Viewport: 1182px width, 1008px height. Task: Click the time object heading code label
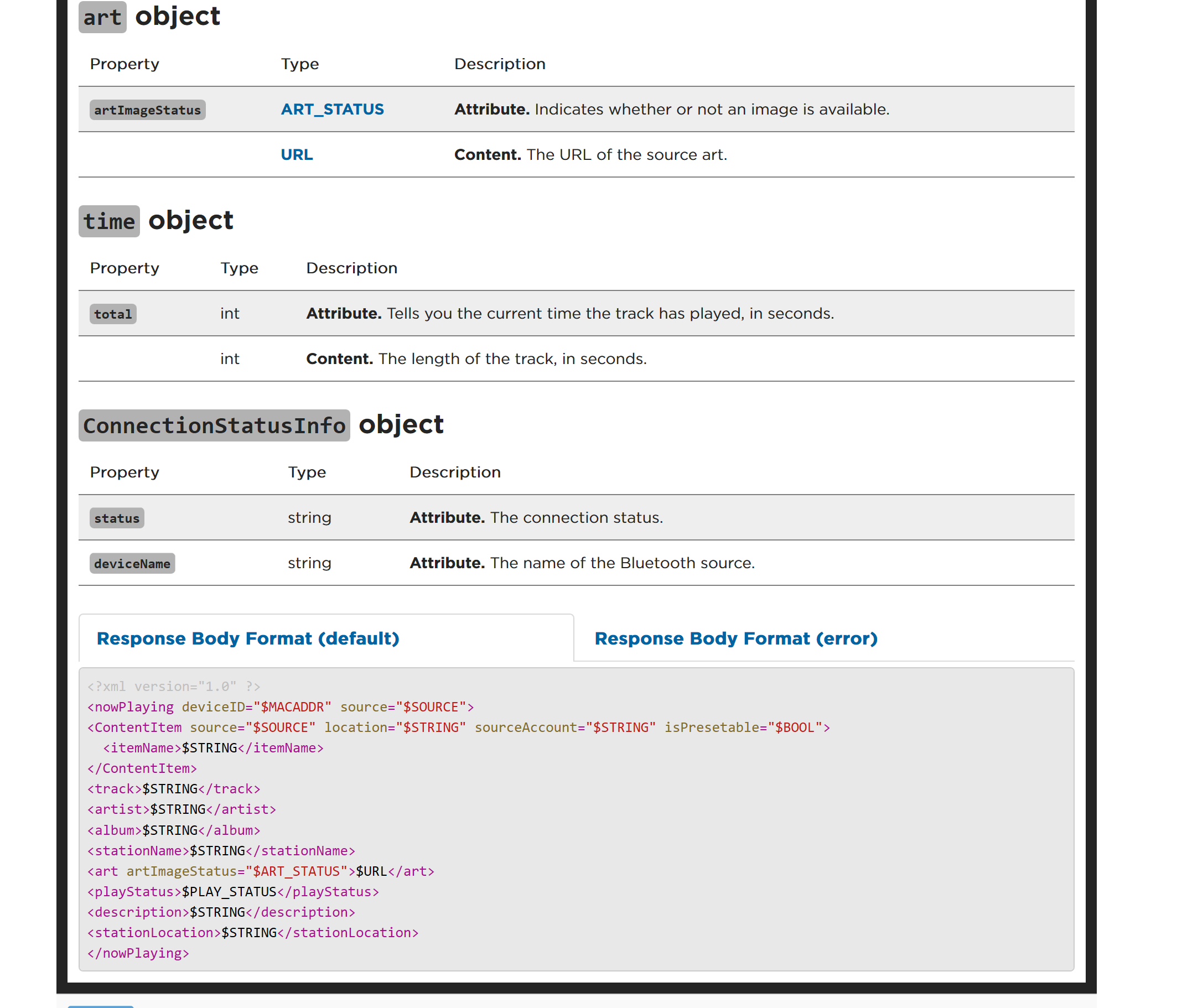(109, 221)
